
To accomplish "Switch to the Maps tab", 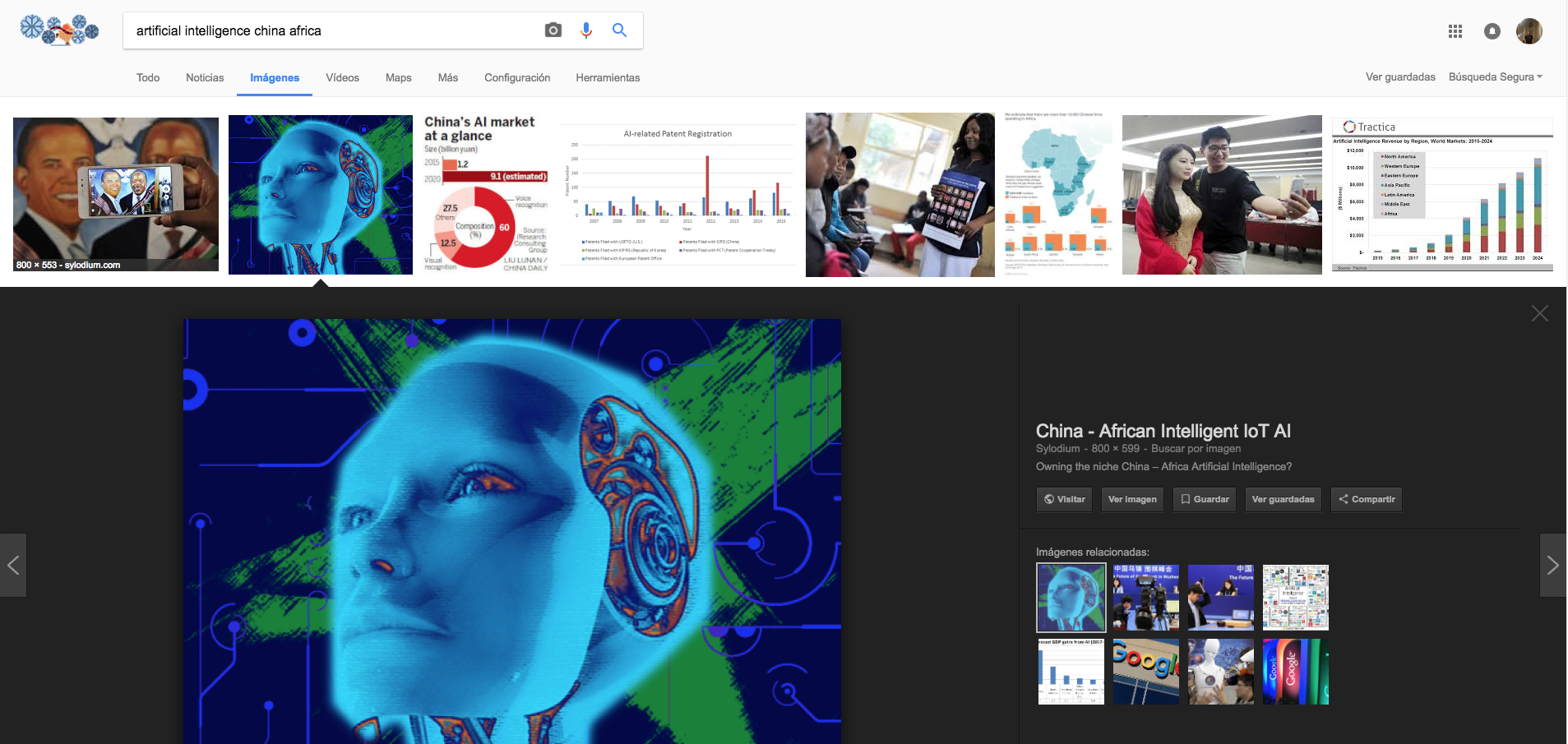I will pyautogui.click(x=399, y=77).
